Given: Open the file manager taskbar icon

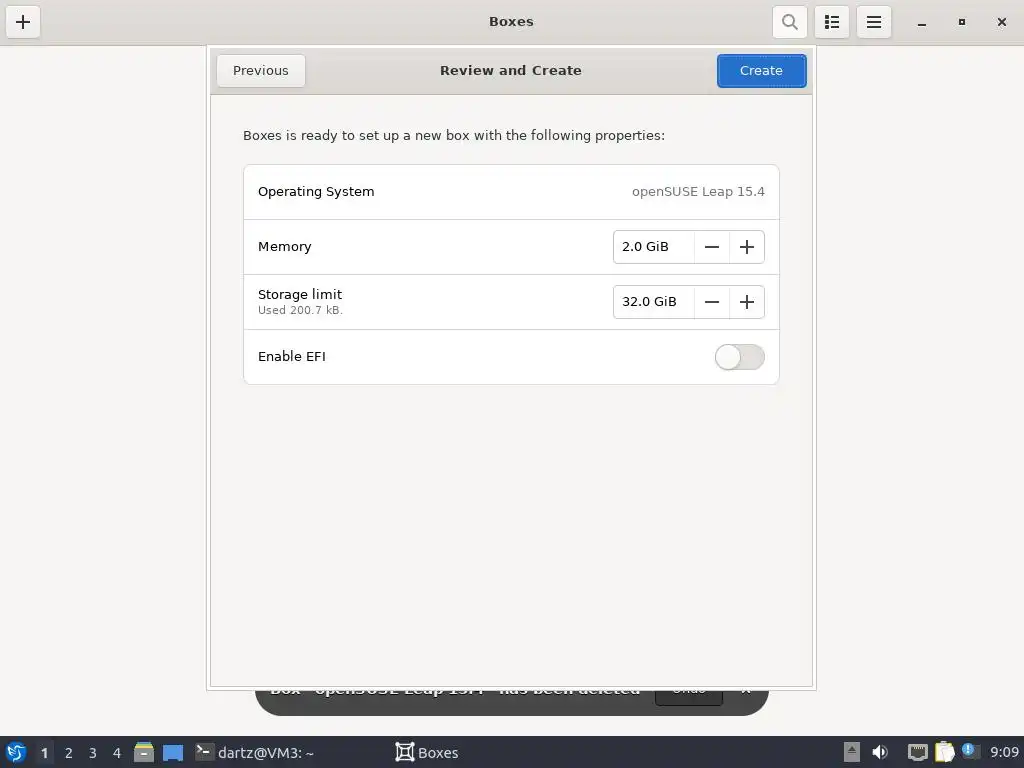Looking at the screenshot, I should click(144, 752).
